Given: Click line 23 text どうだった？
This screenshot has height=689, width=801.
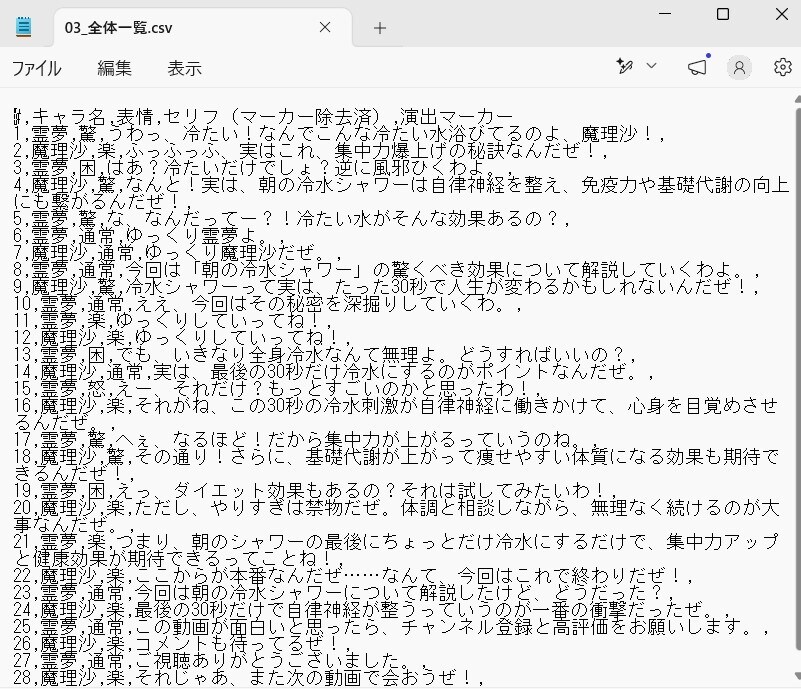Looking at the screenshot, I should click(x=608, y=592).
